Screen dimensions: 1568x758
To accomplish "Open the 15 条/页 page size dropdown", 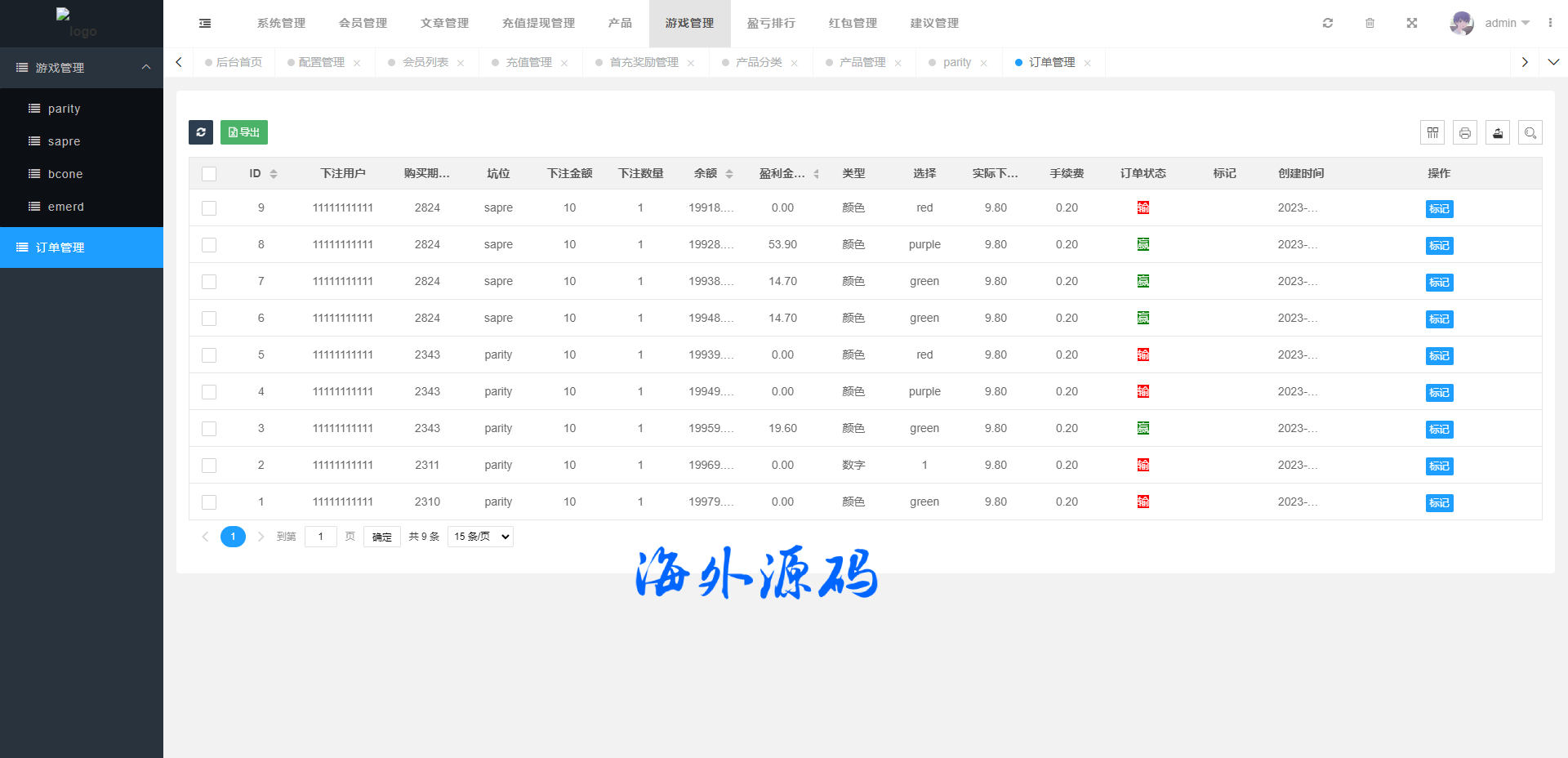I will coord(480,537).
